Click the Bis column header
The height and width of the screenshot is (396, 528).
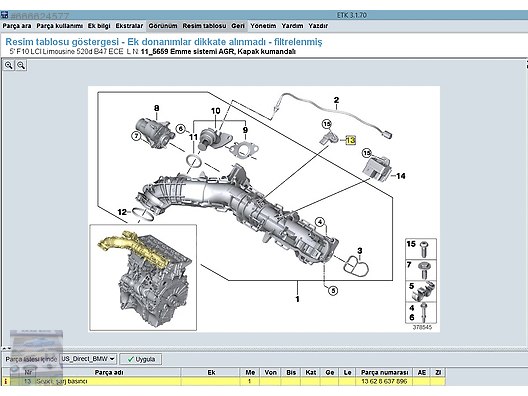coord(291,372)
